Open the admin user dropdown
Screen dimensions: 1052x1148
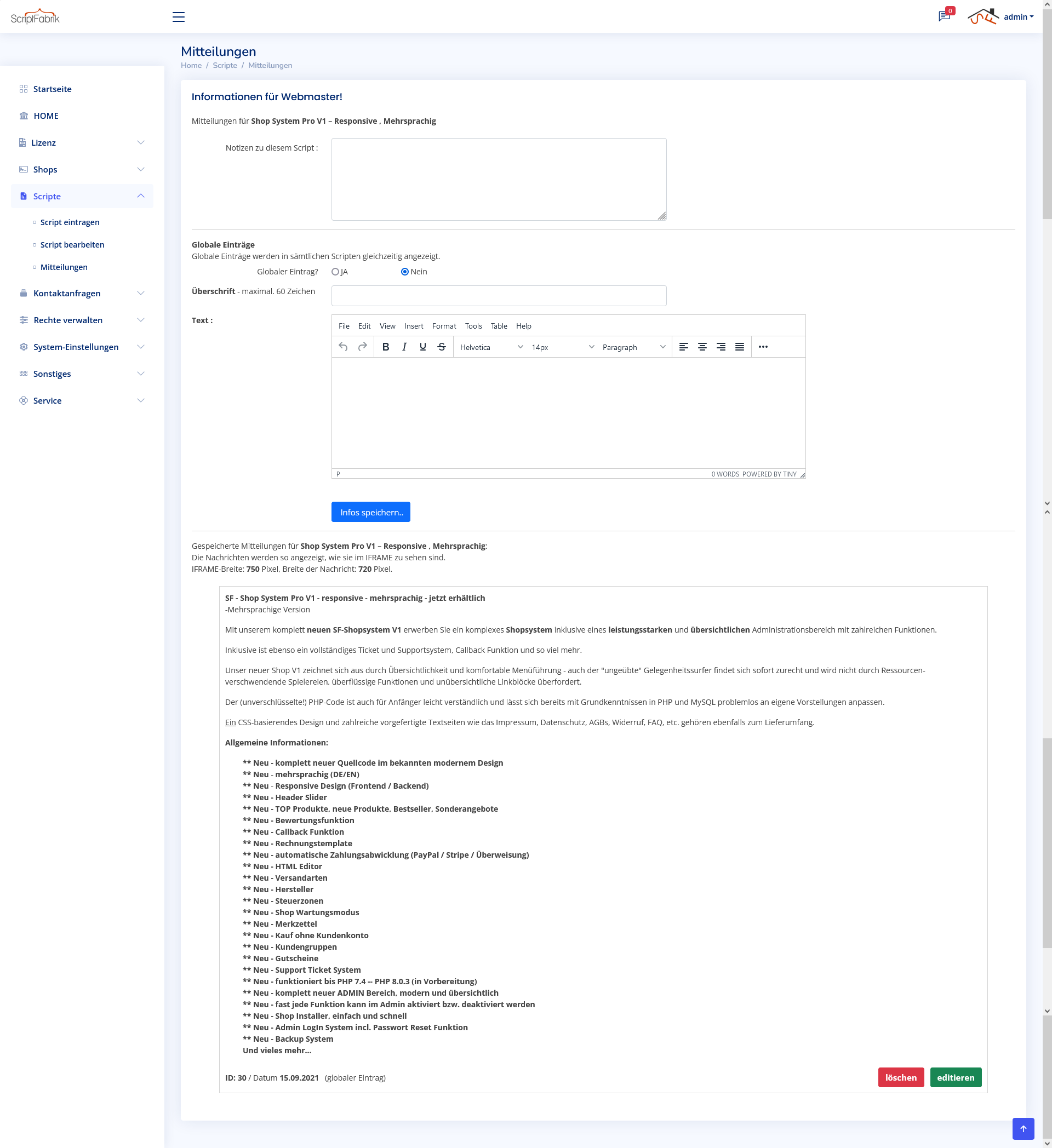coord(1019,16)
